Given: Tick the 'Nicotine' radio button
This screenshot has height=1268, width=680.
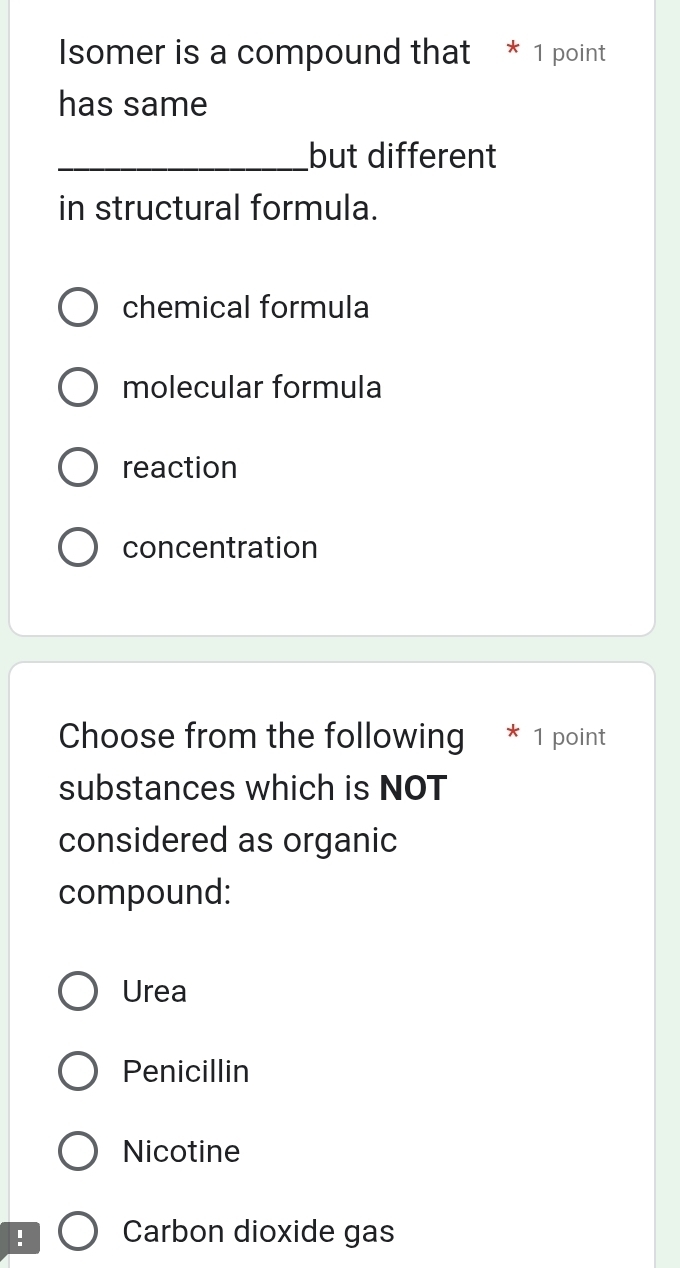Looking at the screenshot, I should 78,1152.
